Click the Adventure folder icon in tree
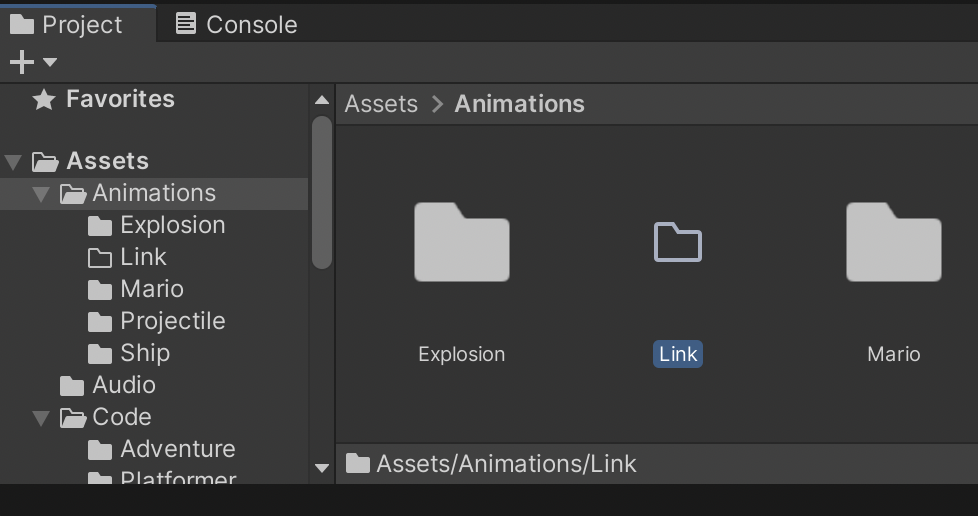 100,450
